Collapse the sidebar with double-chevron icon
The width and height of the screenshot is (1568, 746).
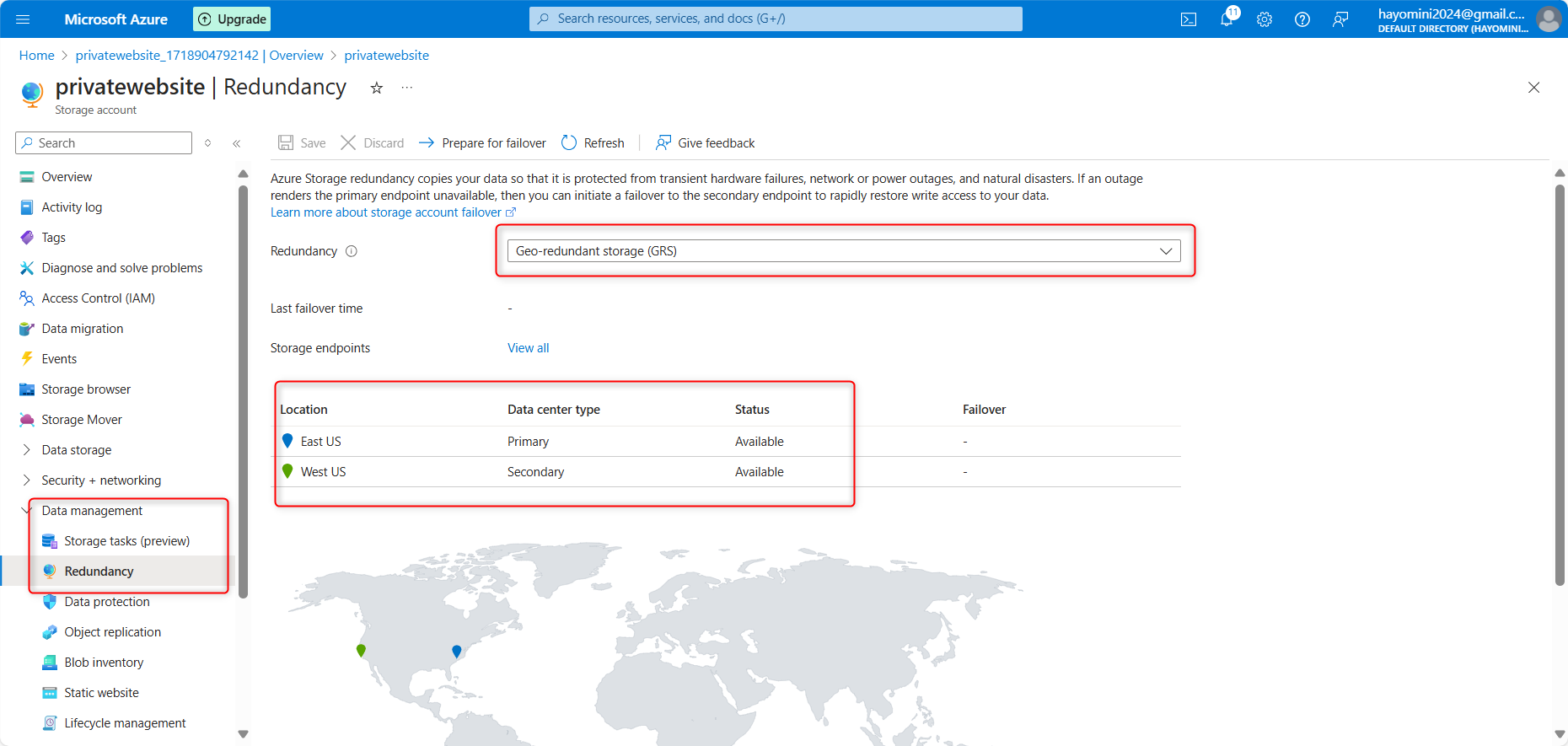tap(237, 143)
